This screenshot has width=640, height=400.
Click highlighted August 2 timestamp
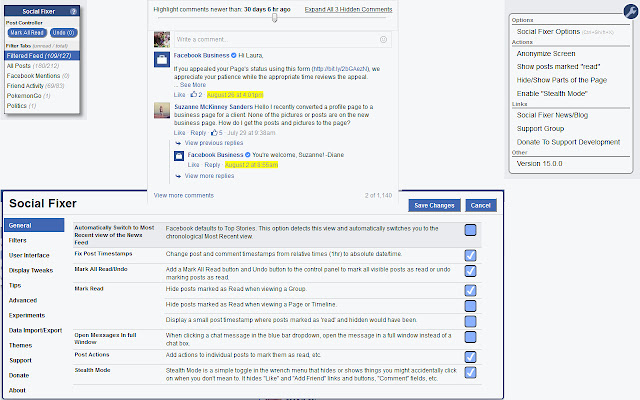251,165
